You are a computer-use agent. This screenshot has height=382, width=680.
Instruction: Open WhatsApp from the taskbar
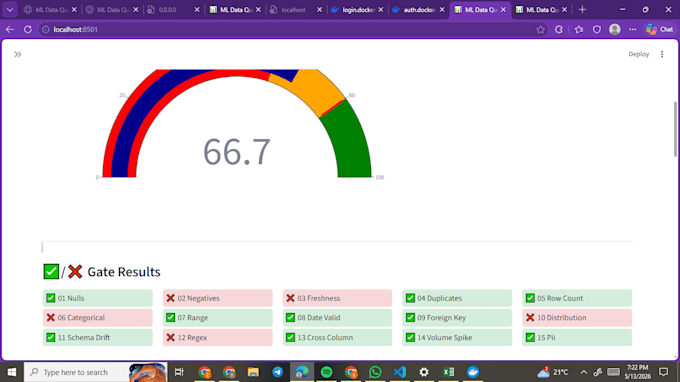tap(375, 372)
